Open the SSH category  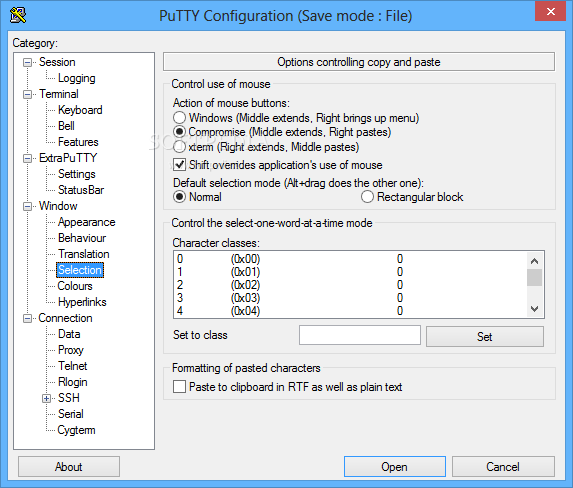click(x=69, y=398)
